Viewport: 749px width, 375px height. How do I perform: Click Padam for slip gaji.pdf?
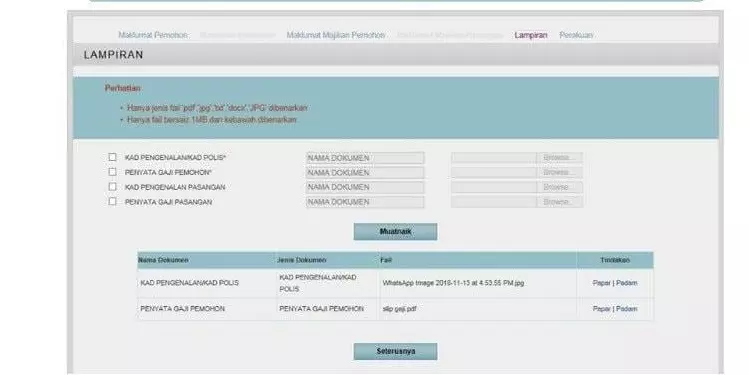627,309
